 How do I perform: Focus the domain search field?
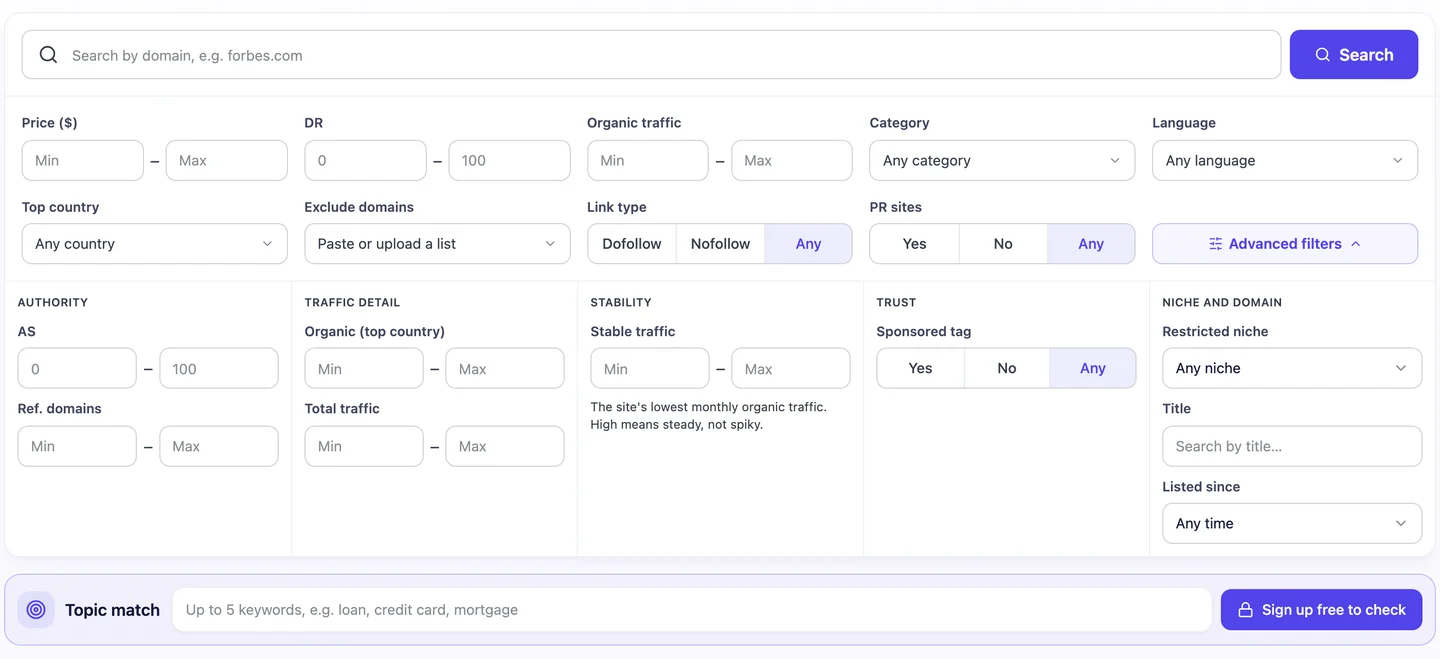(x=651, y=55)
